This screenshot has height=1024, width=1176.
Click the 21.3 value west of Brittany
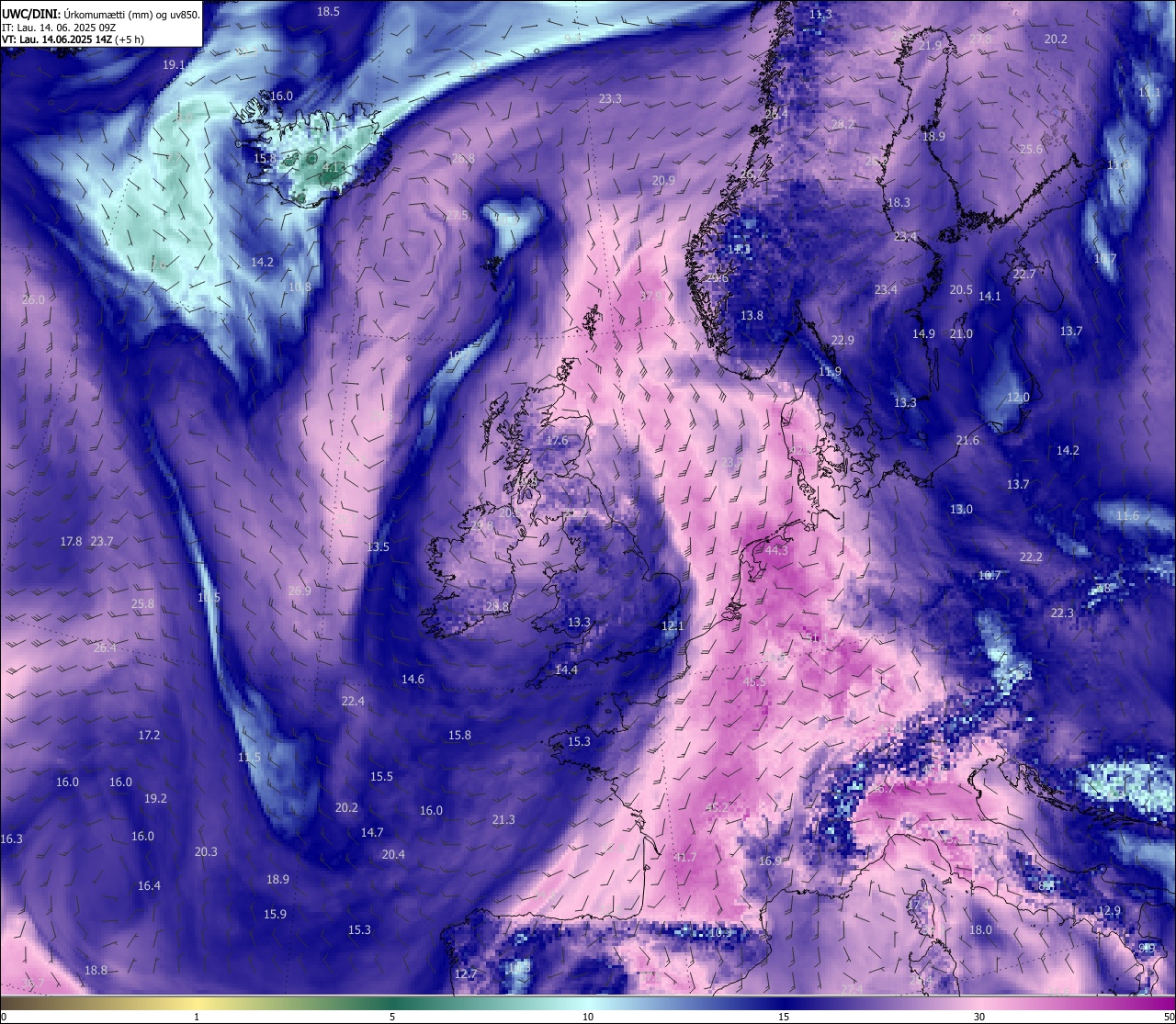[503, 819]
